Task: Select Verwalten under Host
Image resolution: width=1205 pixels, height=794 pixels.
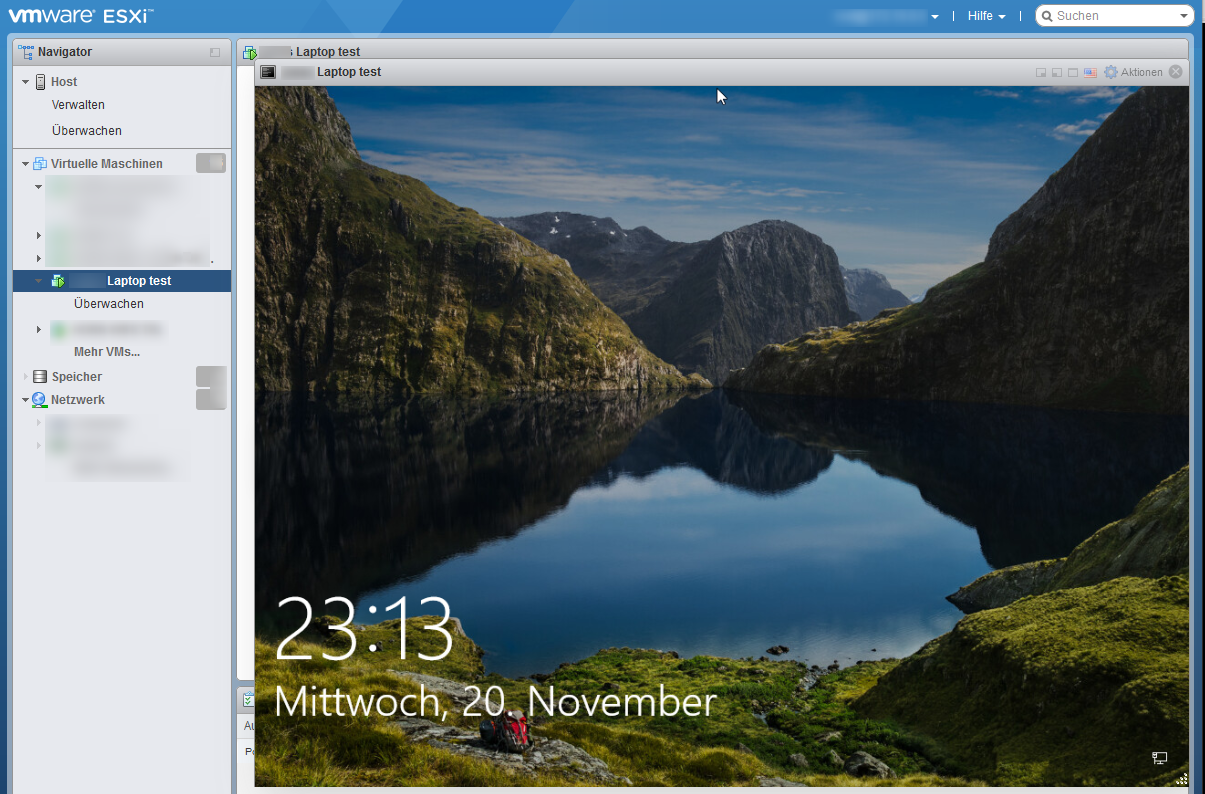Action: 78,105
